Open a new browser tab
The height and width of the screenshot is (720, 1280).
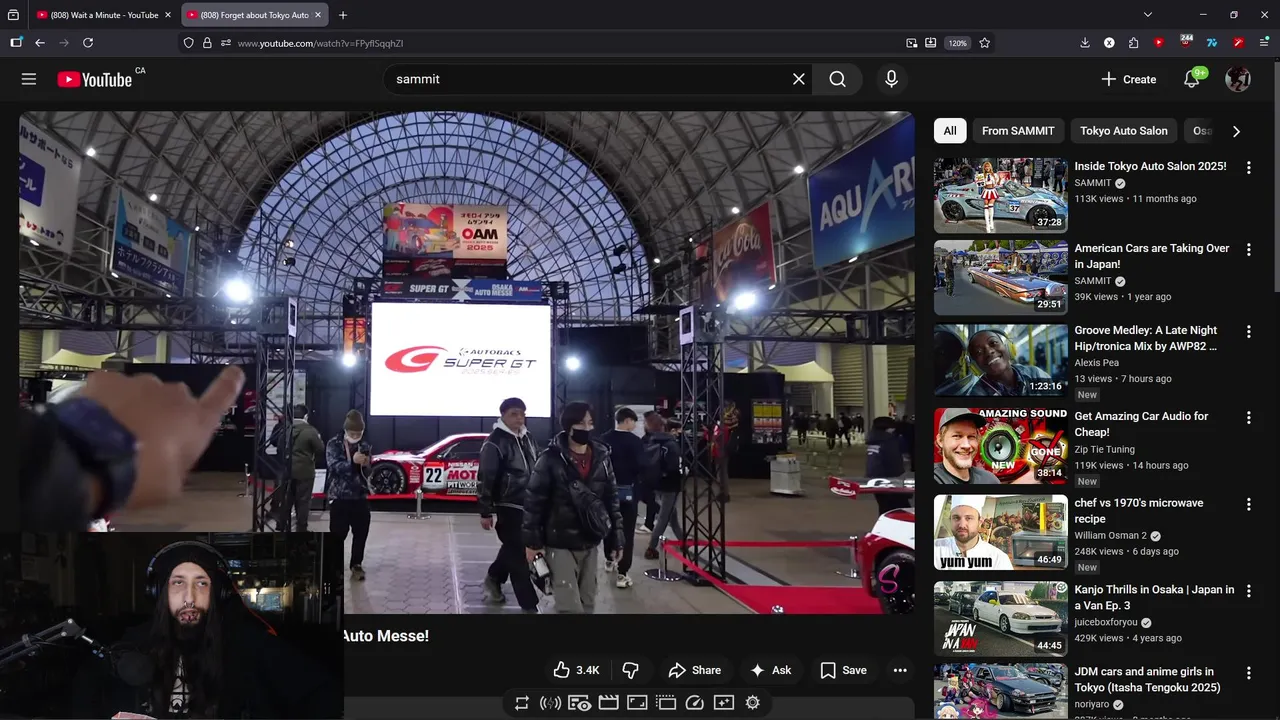343,15
